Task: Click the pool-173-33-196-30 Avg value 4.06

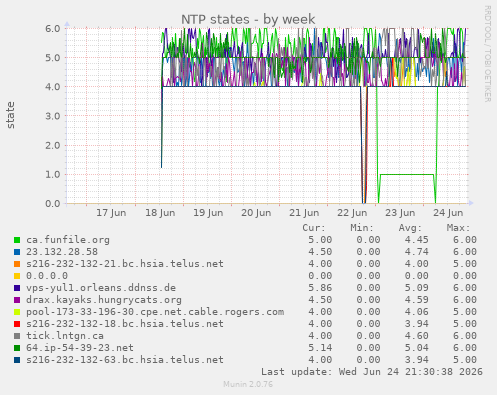Action: 417,312
